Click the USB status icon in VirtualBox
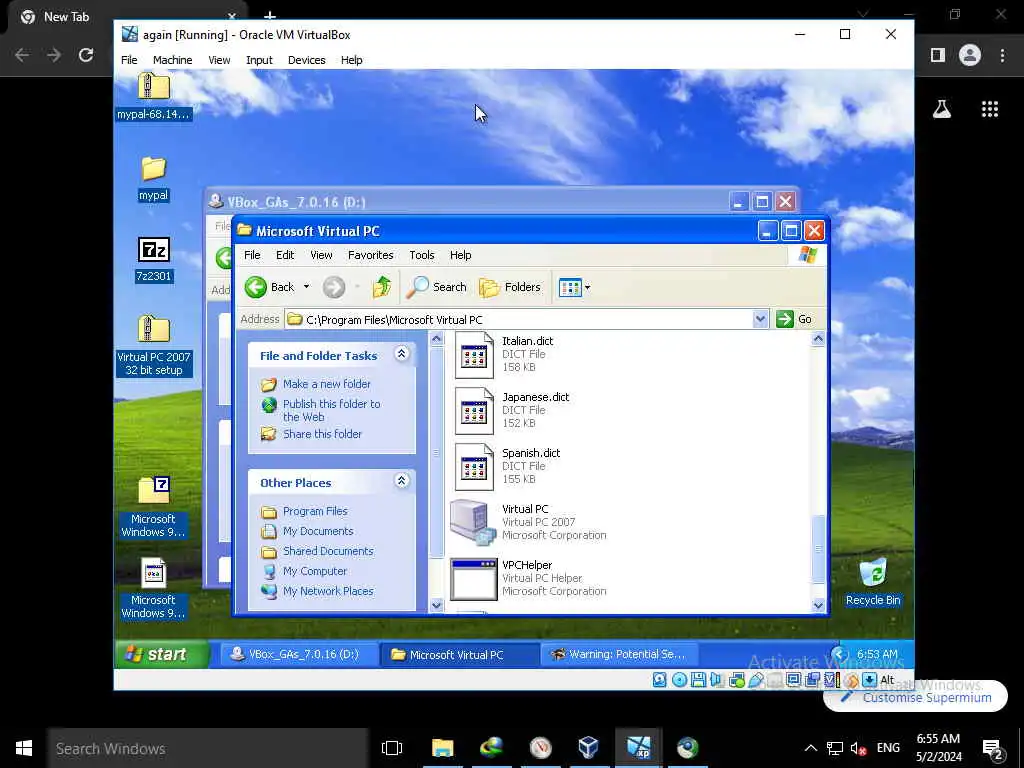 coord(756,680)
